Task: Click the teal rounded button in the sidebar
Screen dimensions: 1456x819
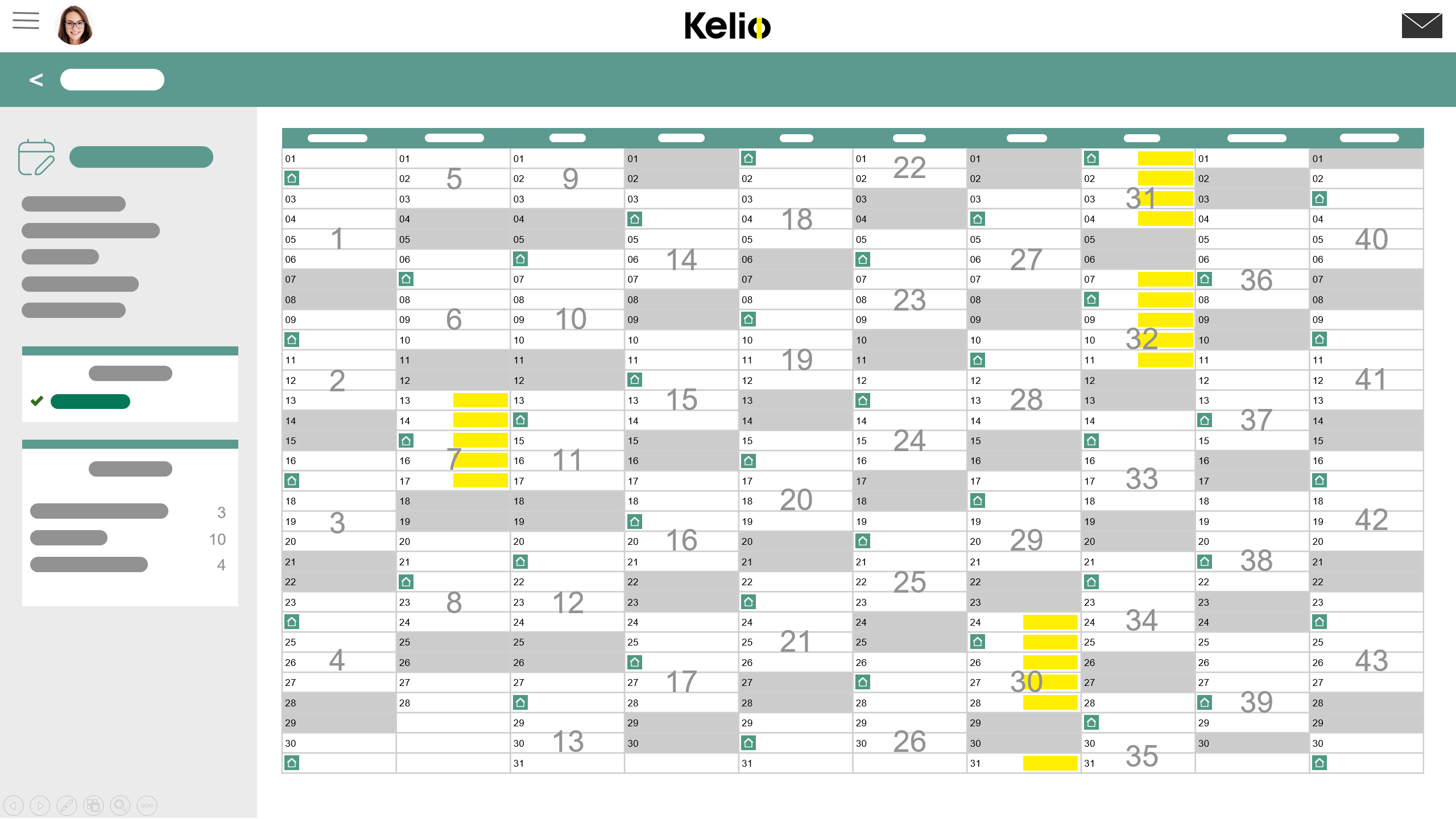Action: click(141, 157)
